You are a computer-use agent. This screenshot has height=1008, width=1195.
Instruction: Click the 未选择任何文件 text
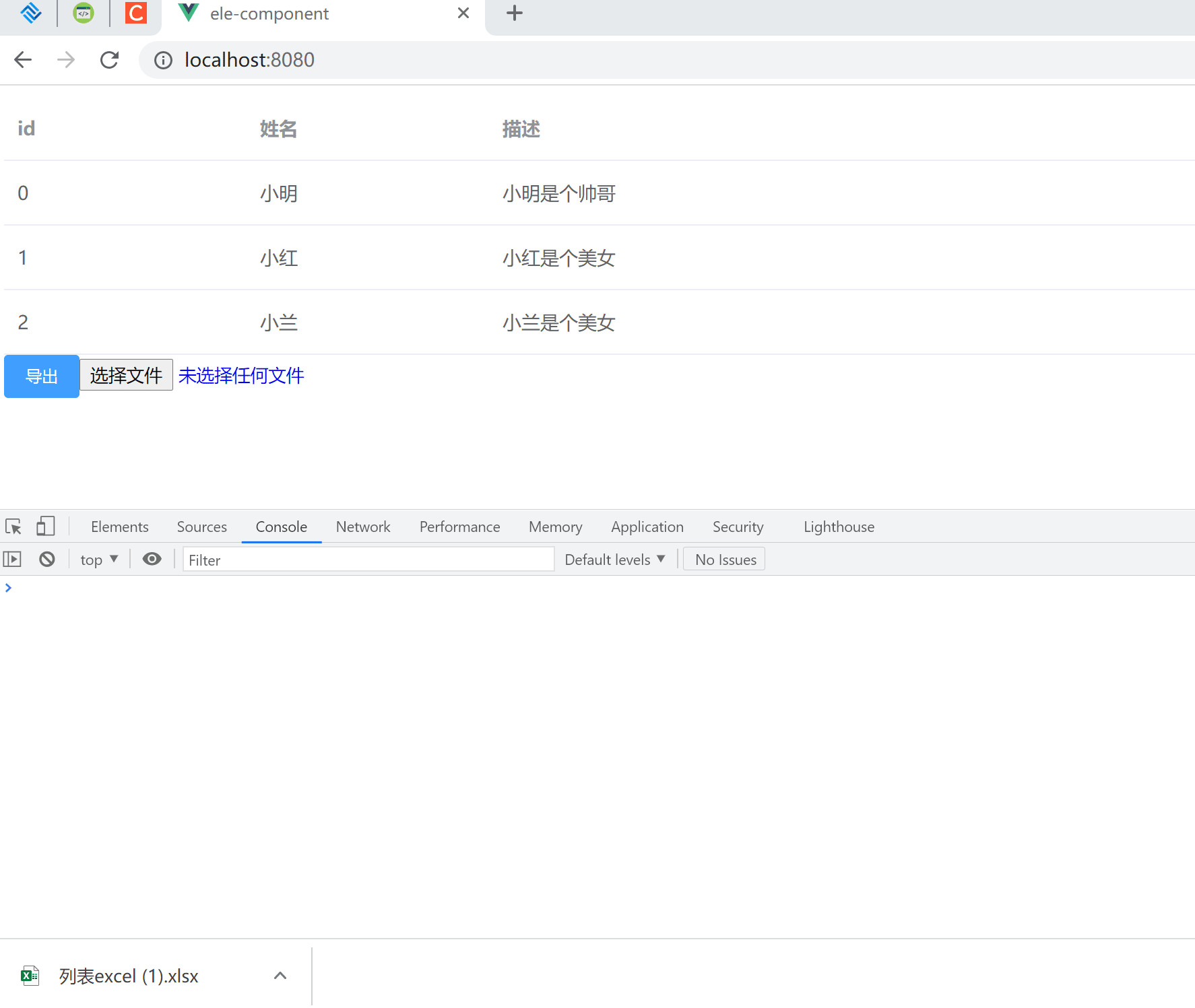coord(241,375)
